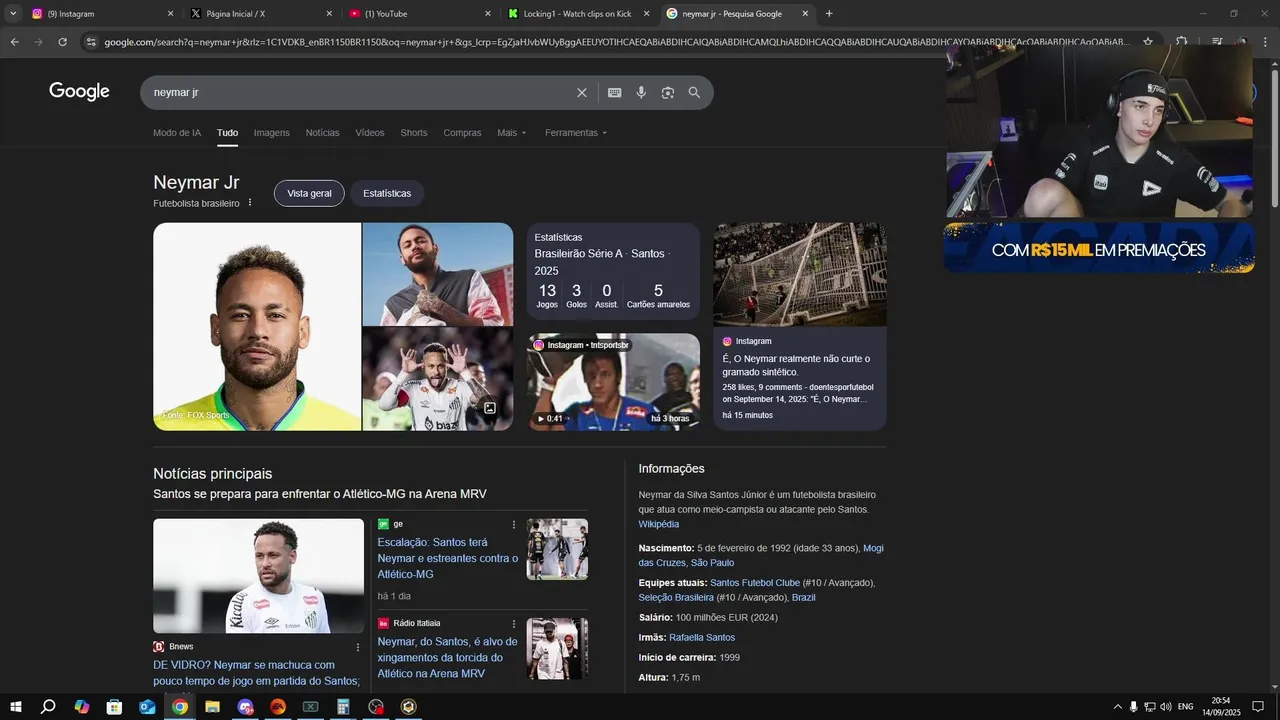Open Chrome media control icon
This screenshot has width=1280, height=720.
pyautogui.click(x=1217, y=42)
